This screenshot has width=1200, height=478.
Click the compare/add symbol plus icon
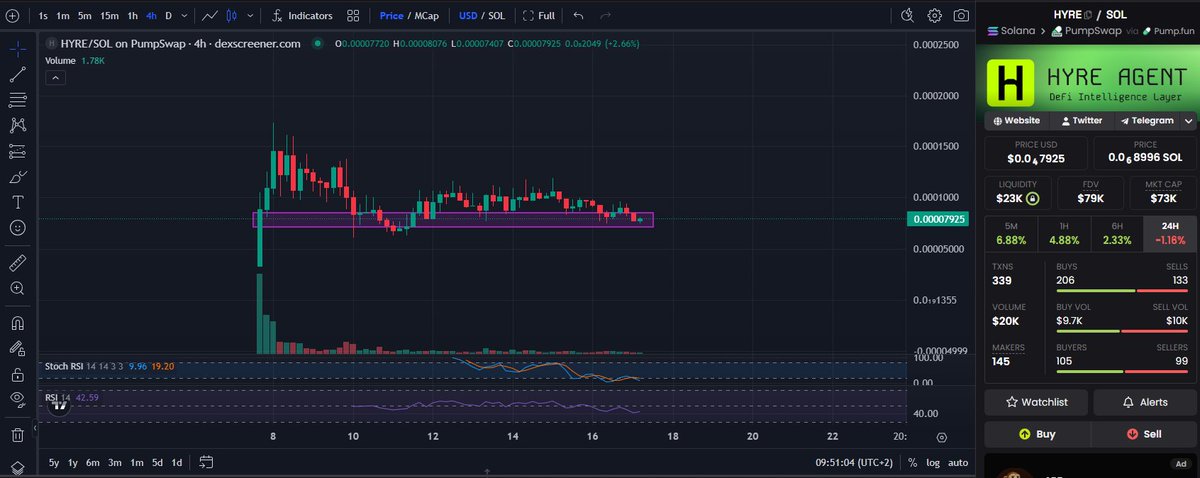coord(11,16)
